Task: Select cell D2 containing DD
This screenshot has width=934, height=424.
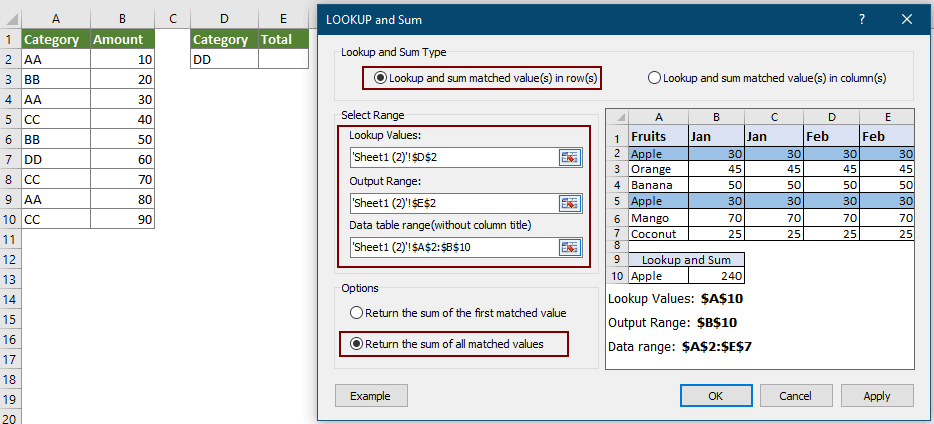Action: click(224, 60)
